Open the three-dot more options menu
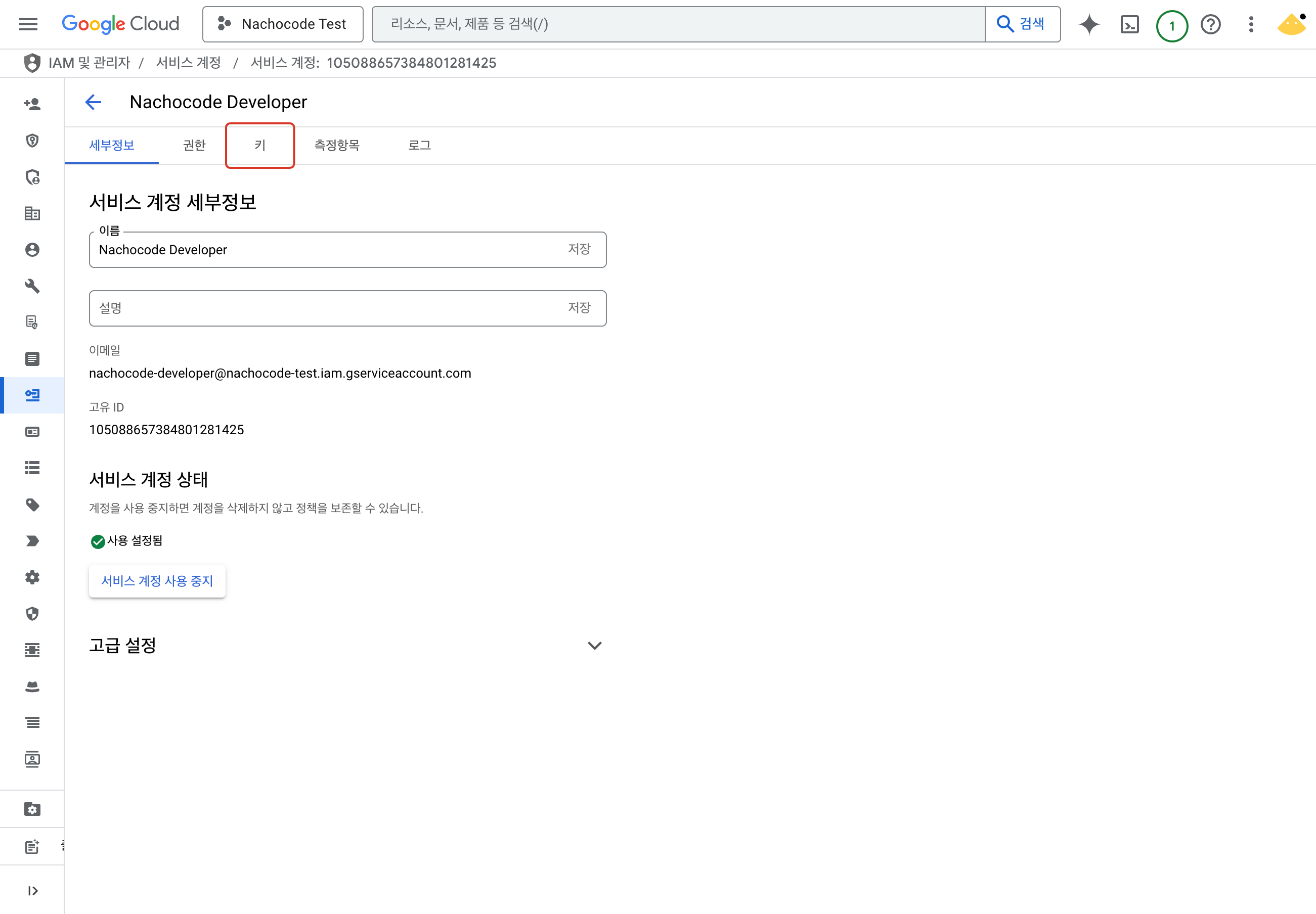Viewport: 1316px width, 914px height. (x=1251, y=25)
